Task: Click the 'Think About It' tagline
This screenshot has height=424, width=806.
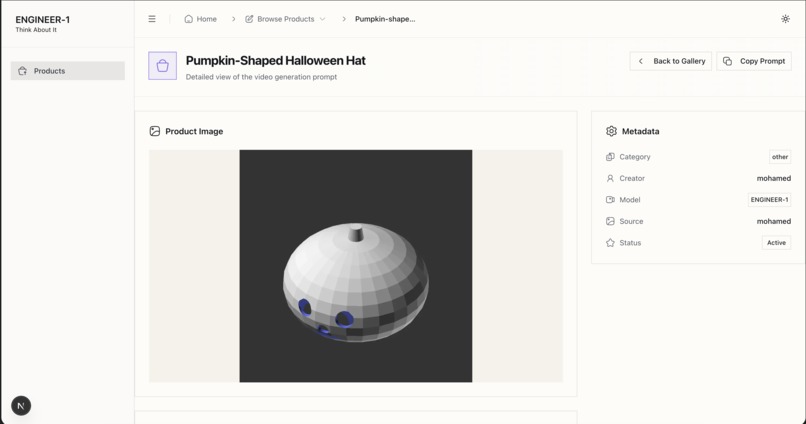Action: pos(36,30)
